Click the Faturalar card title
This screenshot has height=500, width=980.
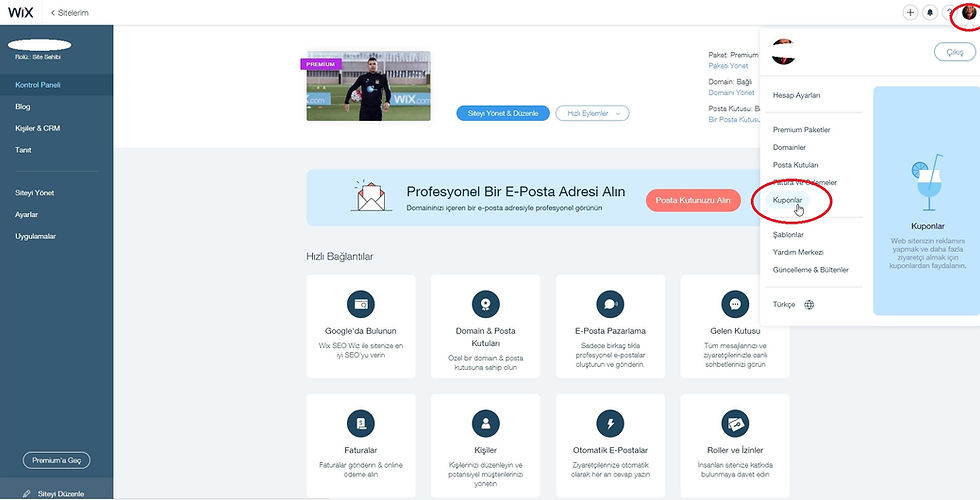361,450
